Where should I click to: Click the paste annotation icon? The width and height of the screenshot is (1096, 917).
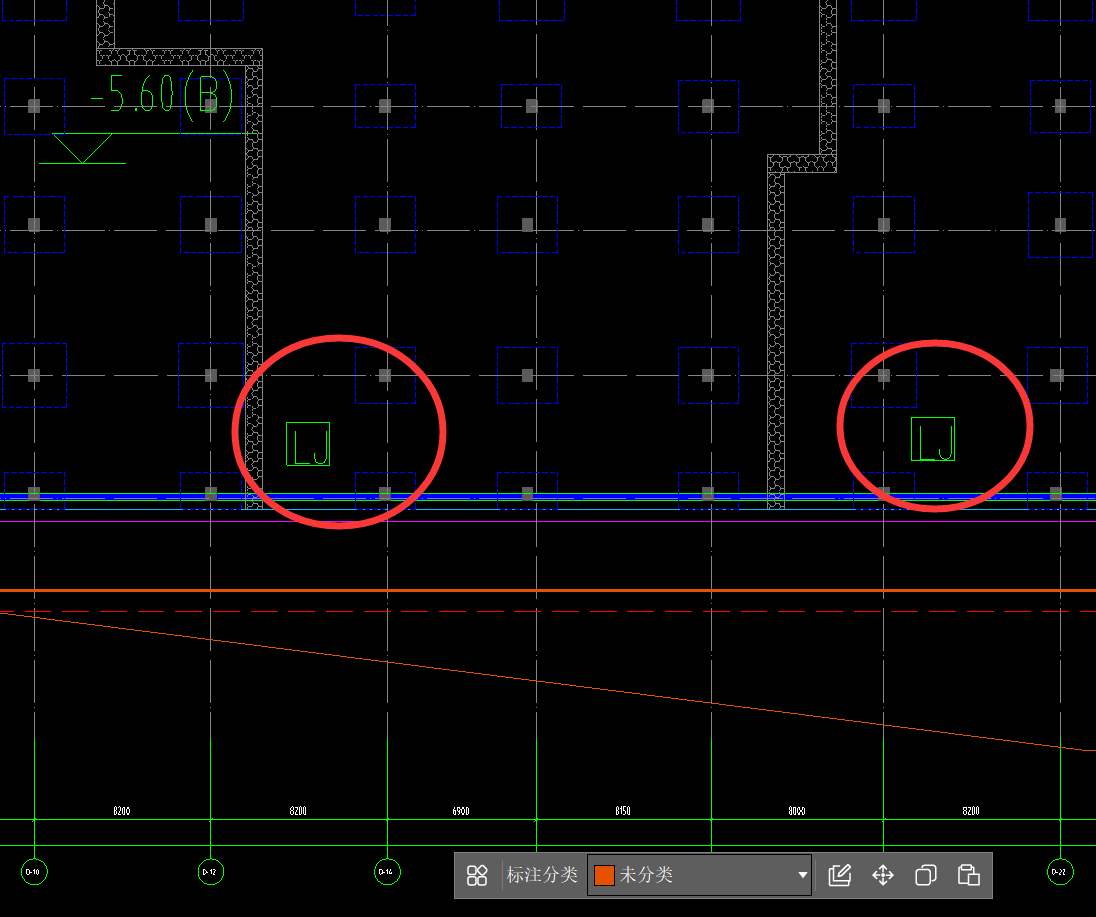[x=968, y=875]
